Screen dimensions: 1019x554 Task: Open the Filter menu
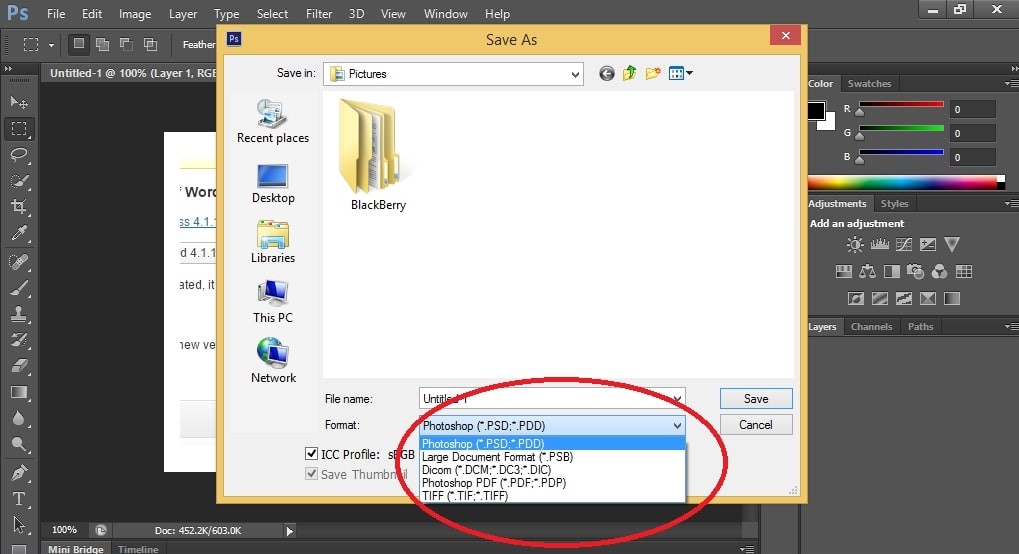point(319,14)
